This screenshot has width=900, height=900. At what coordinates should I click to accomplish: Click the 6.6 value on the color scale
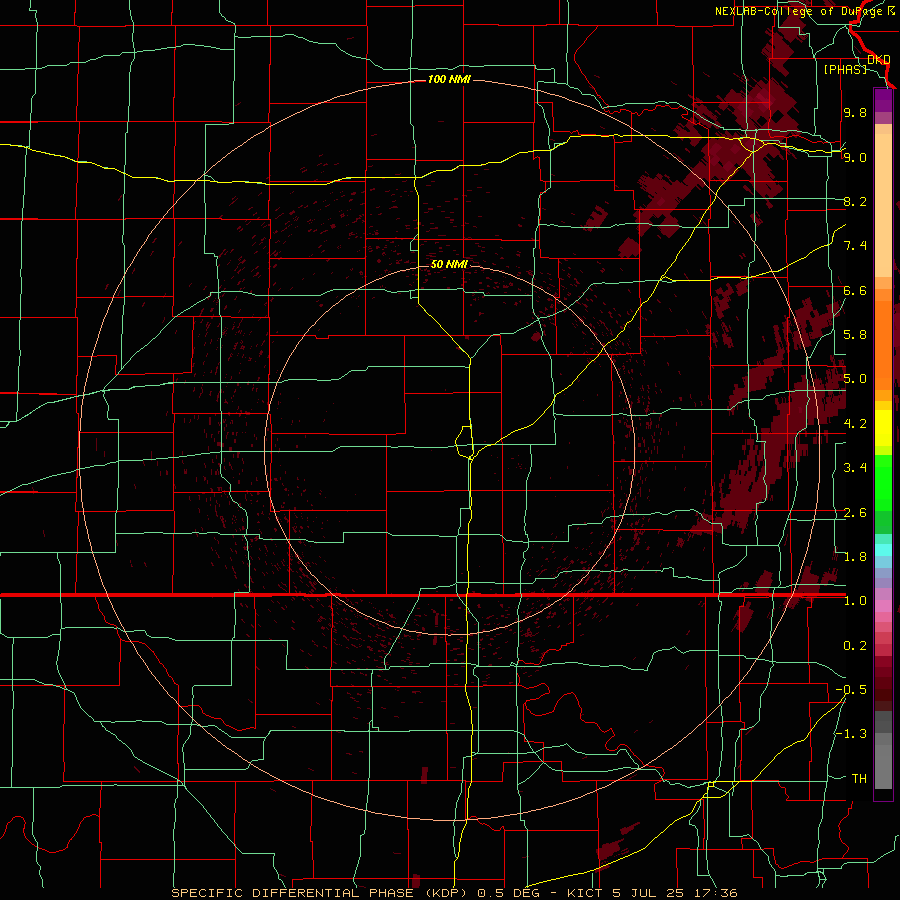855,290
